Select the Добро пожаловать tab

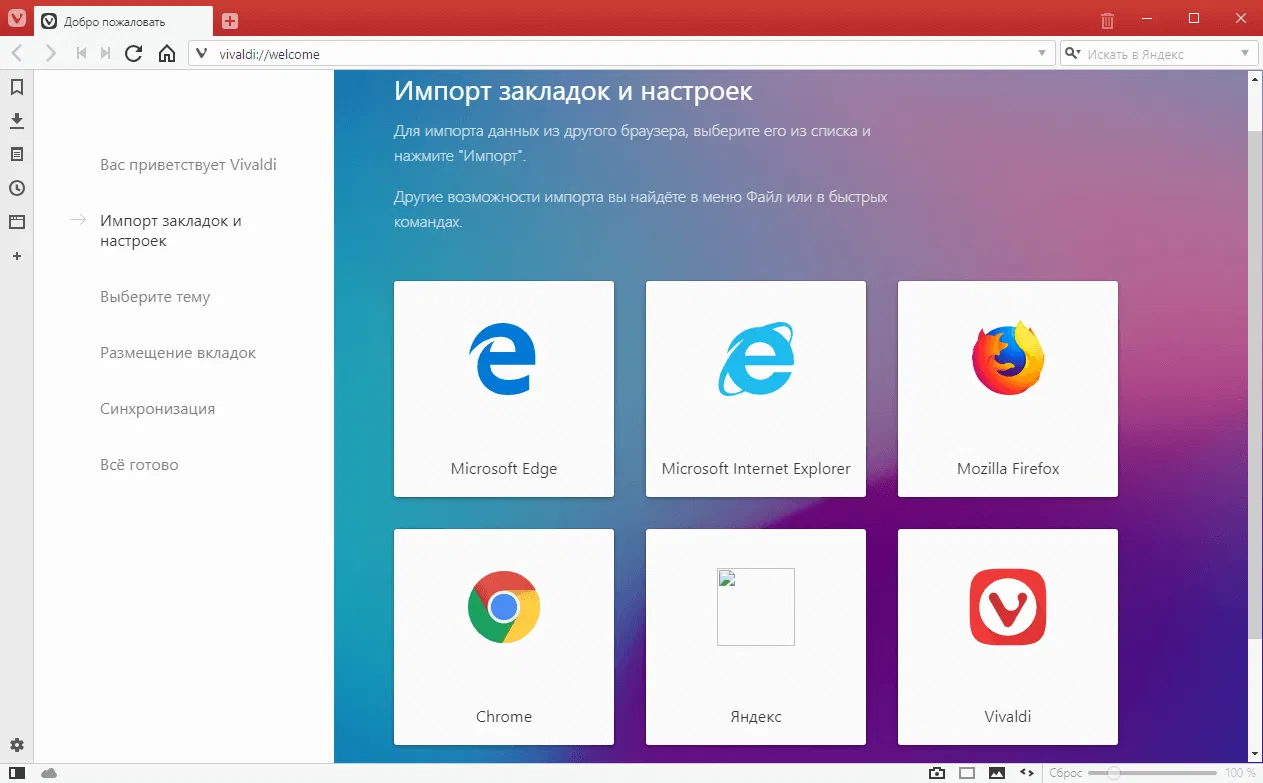124,21
